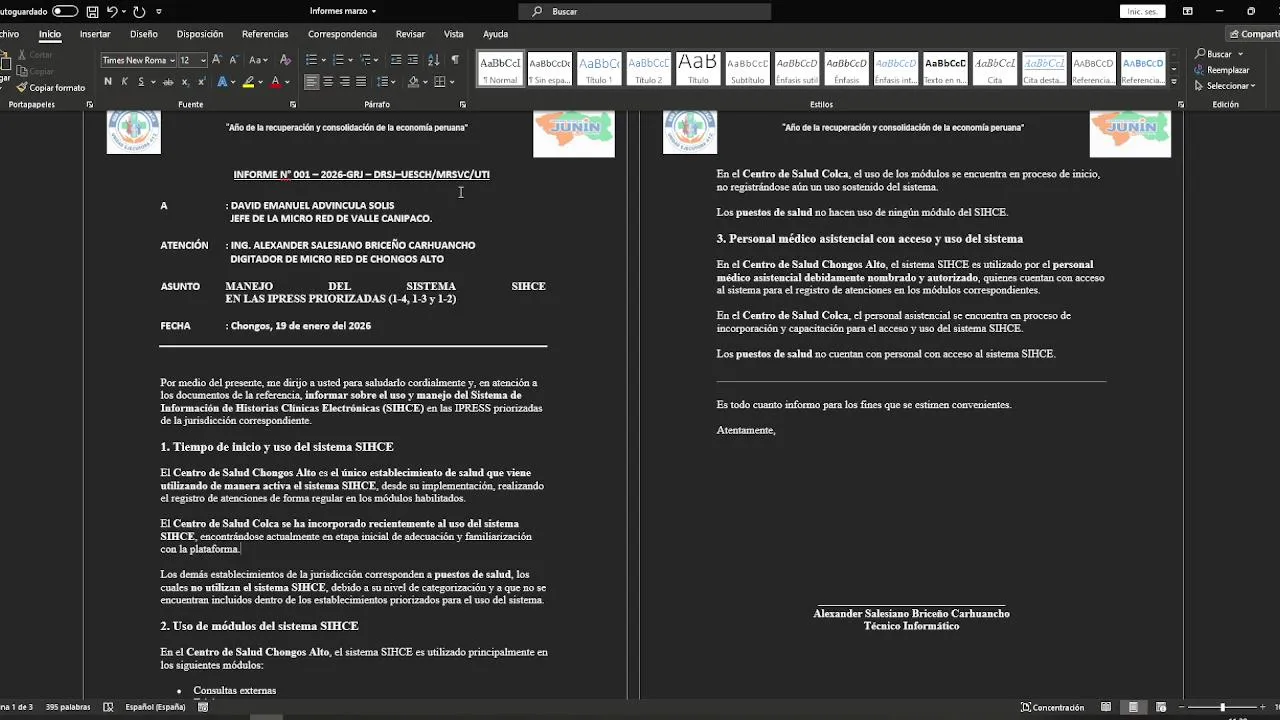Viewport: 1280px width, 720px height.
Task: Switch to the Referencias tab
Action: (265, 34)
